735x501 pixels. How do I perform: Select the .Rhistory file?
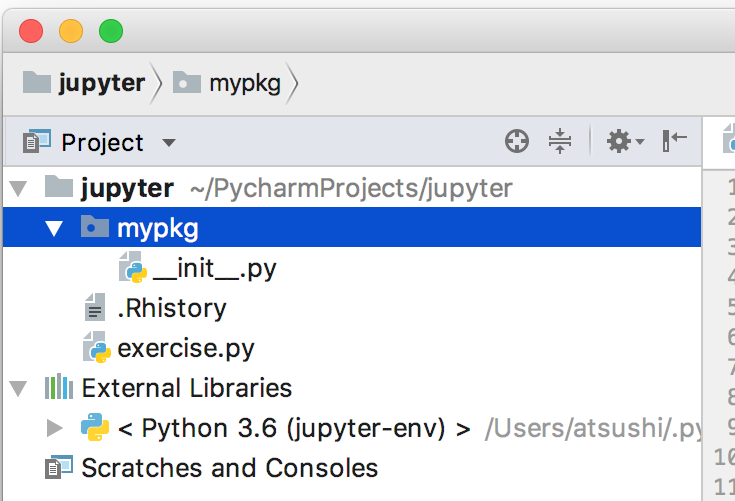click(x=171, y=309)
